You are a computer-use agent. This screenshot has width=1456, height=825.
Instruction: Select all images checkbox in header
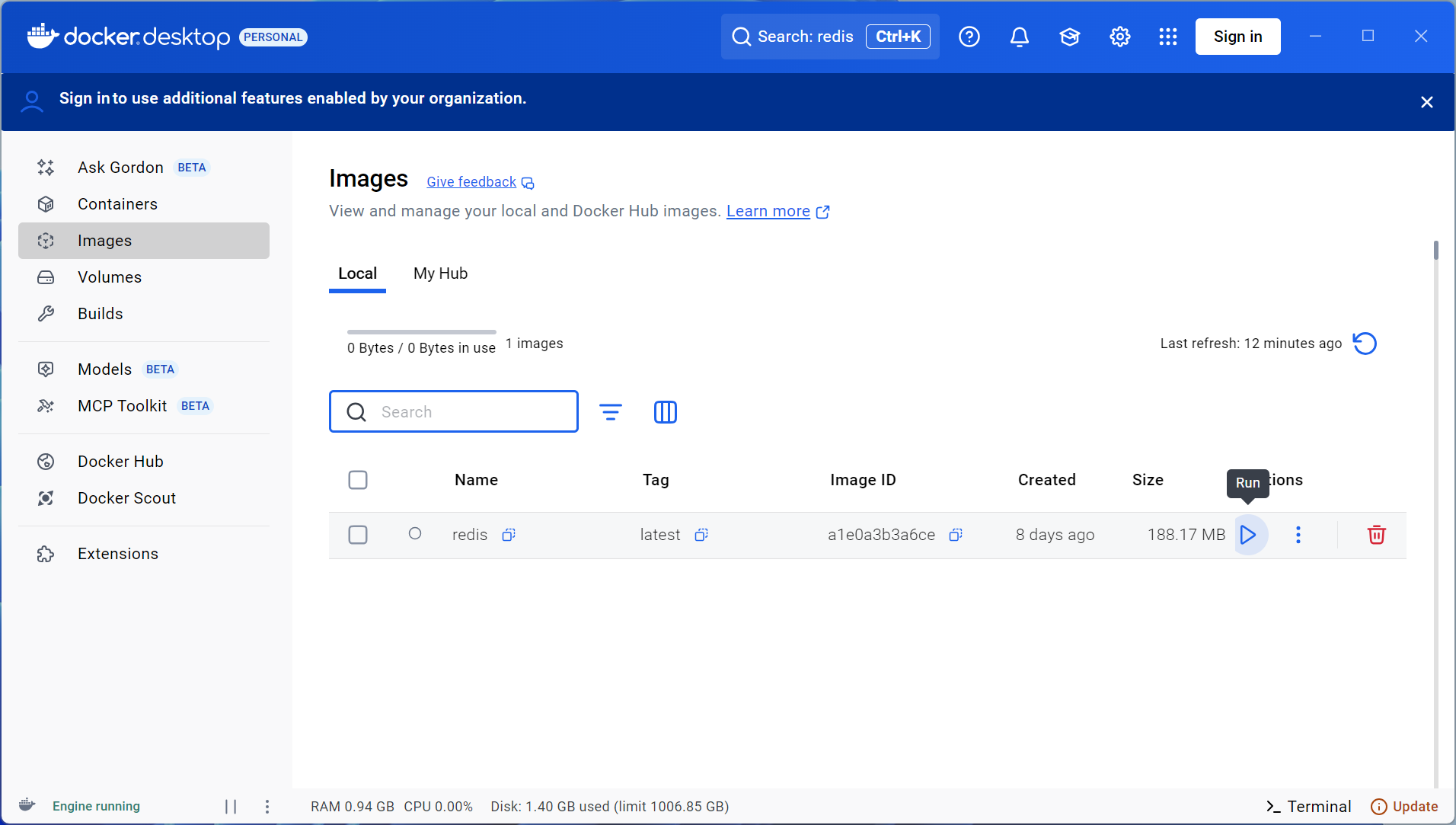pos(358,480)
